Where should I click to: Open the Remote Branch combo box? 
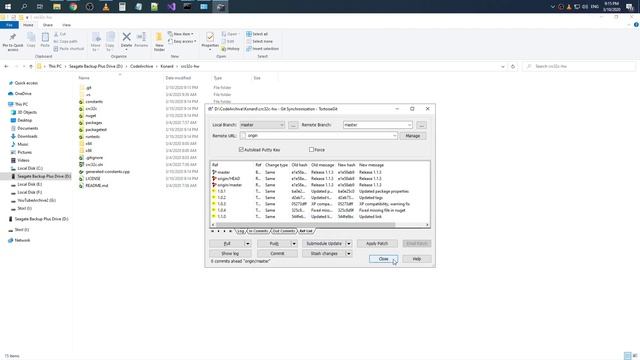tap(378, 125)
